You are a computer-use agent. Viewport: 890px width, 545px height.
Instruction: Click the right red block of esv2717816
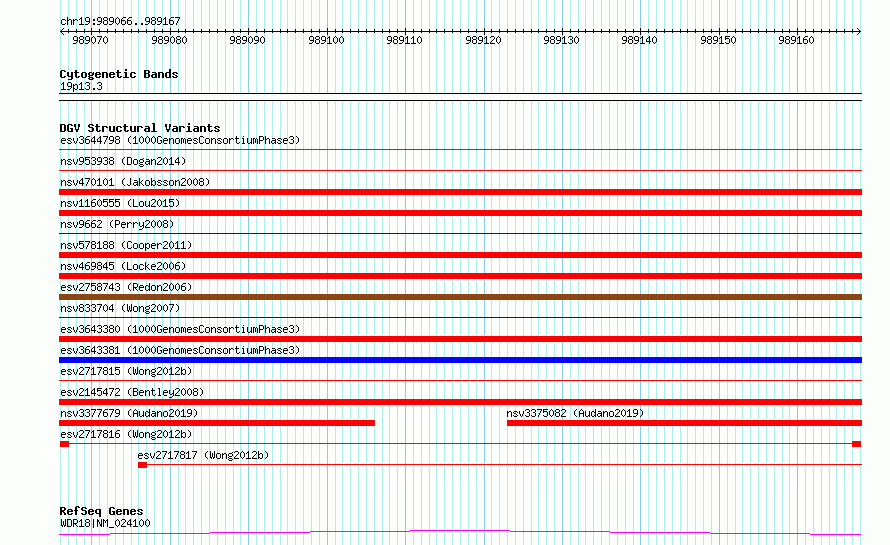(857, 444)
